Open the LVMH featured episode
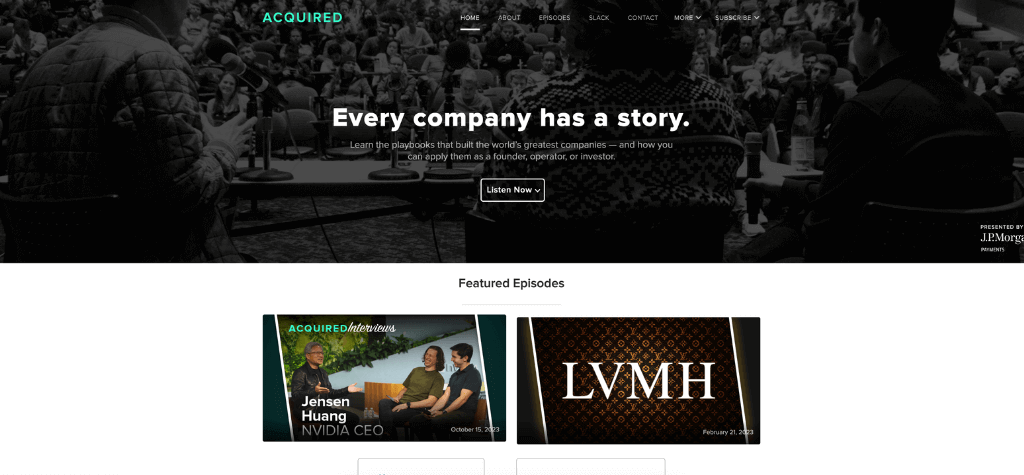 [638, 380]
